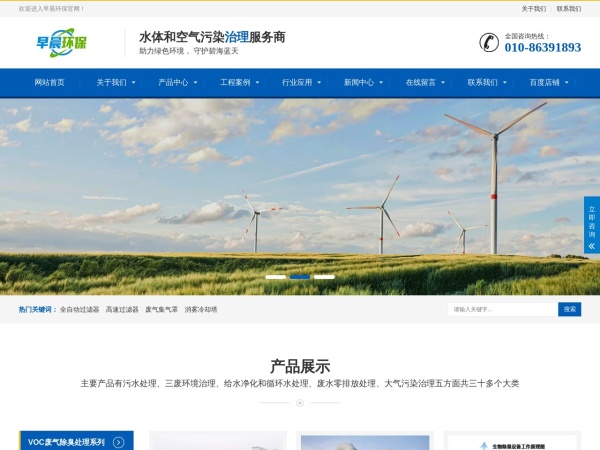The width and height of the screenshot is (600, 450).
Task: Click the 搜索 search button
Action: pyautogui.click(x=569, y=309)
